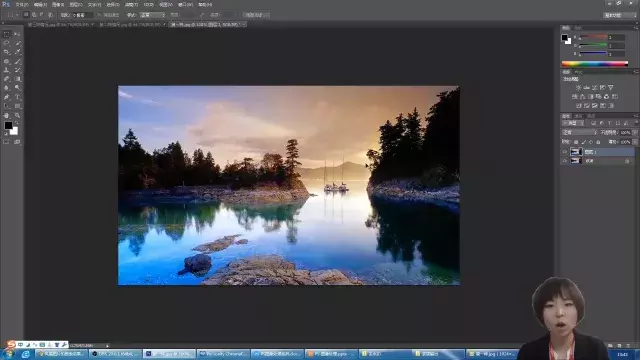Open the File menu

[x=22, y=4]
